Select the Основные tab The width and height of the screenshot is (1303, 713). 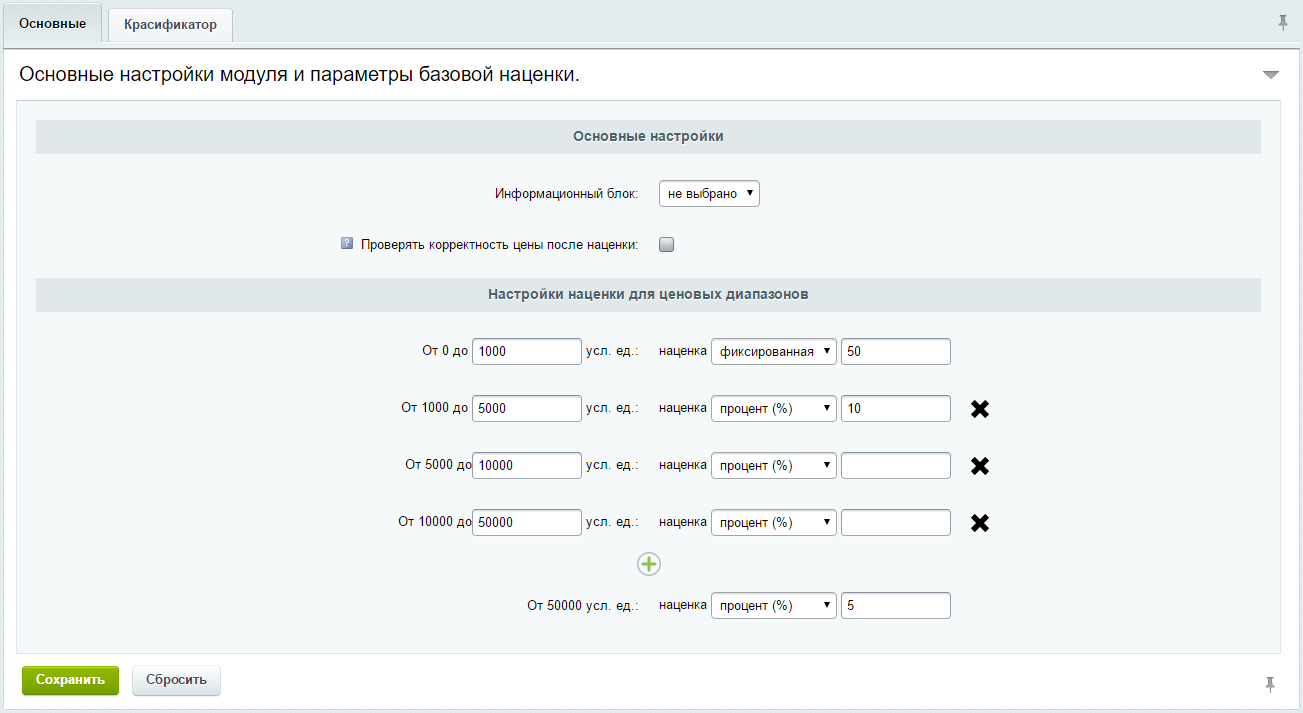click(52, 23)
